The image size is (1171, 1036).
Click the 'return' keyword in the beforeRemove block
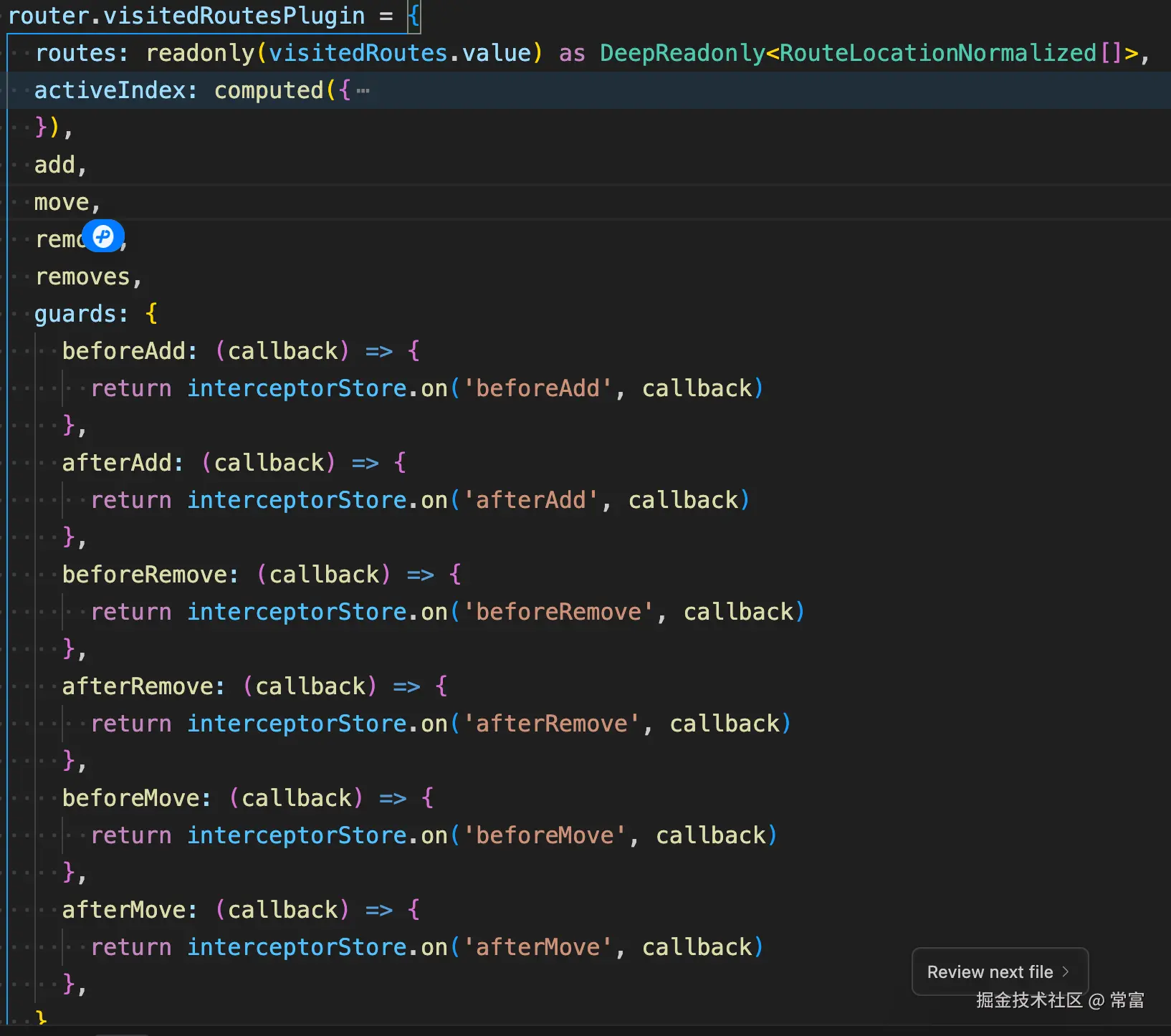coord(131,612)
